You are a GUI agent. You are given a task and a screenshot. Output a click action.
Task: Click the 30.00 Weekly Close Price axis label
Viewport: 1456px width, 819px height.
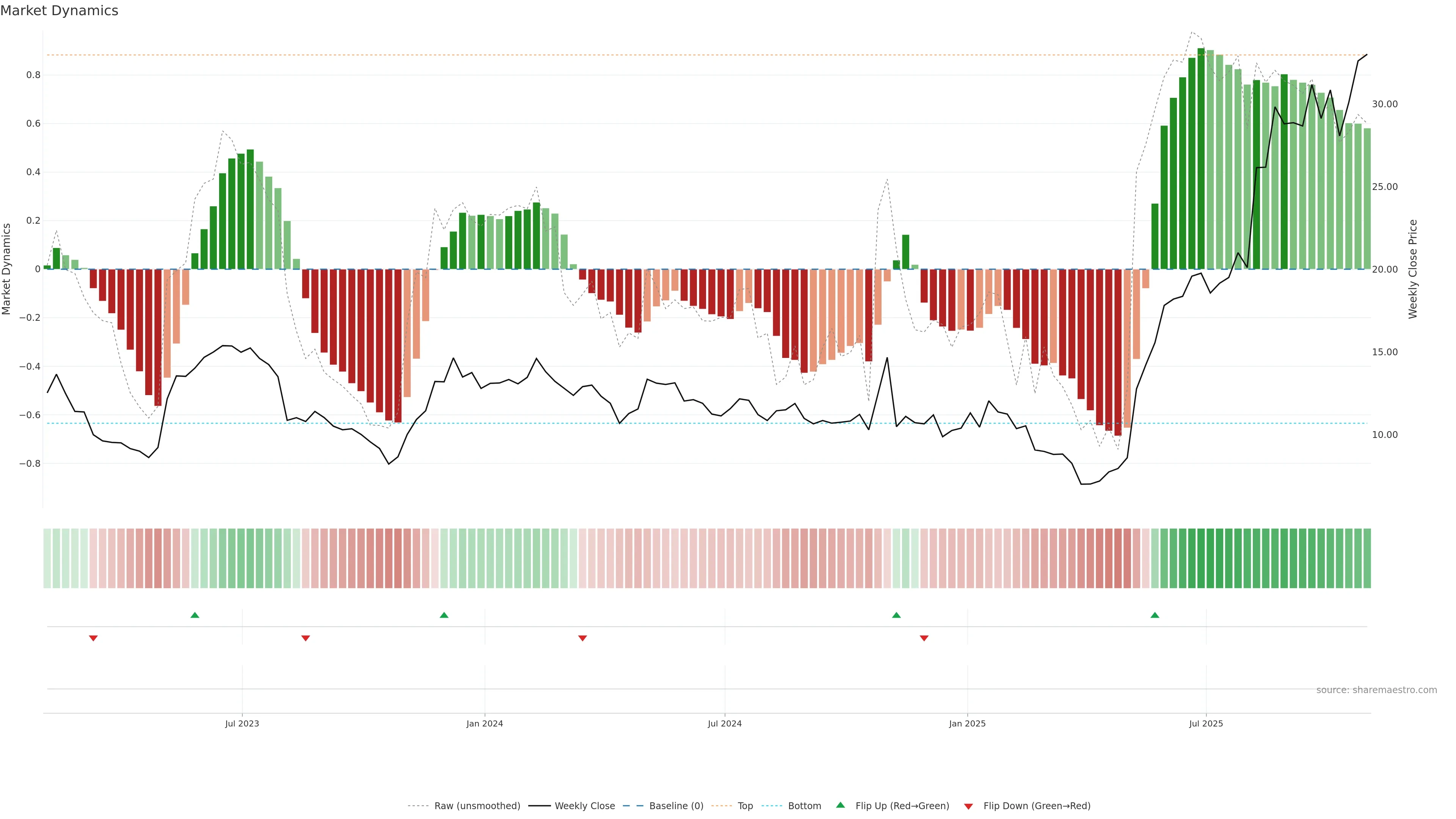1385,104
